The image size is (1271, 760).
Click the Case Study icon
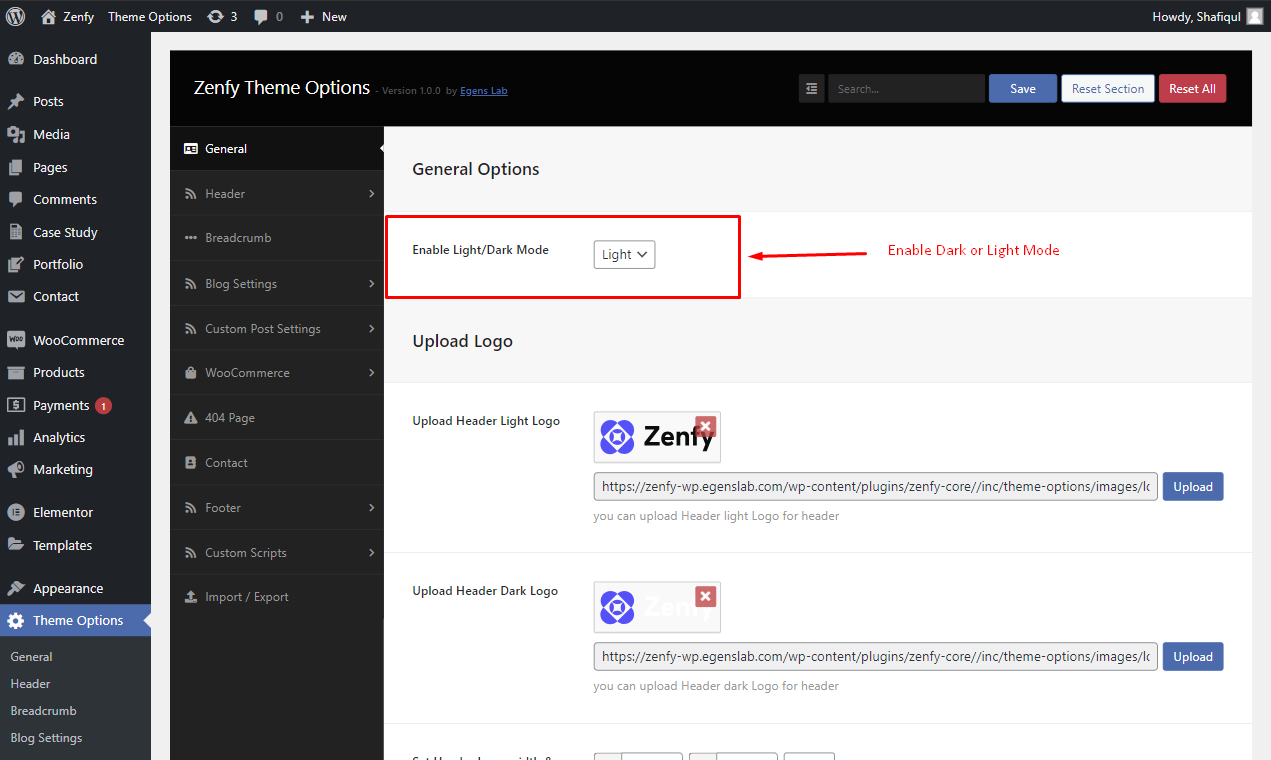(x=15, y=232)
